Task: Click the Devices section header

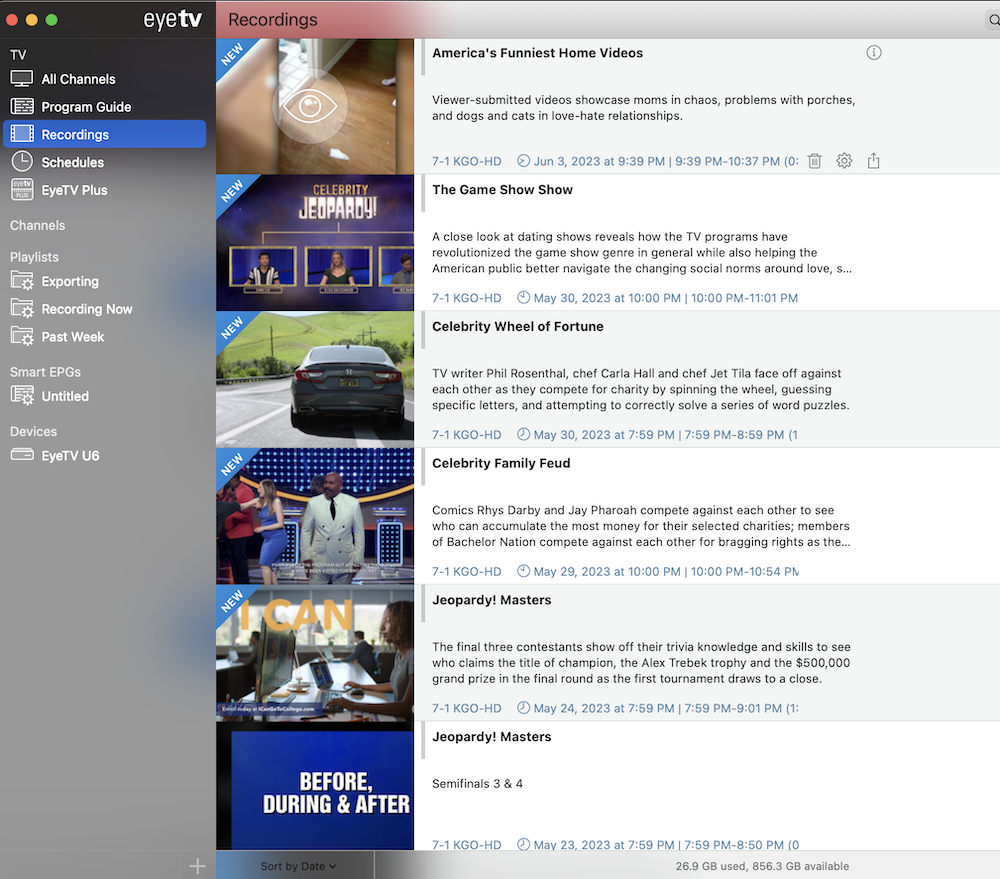Action: (33, 431)
